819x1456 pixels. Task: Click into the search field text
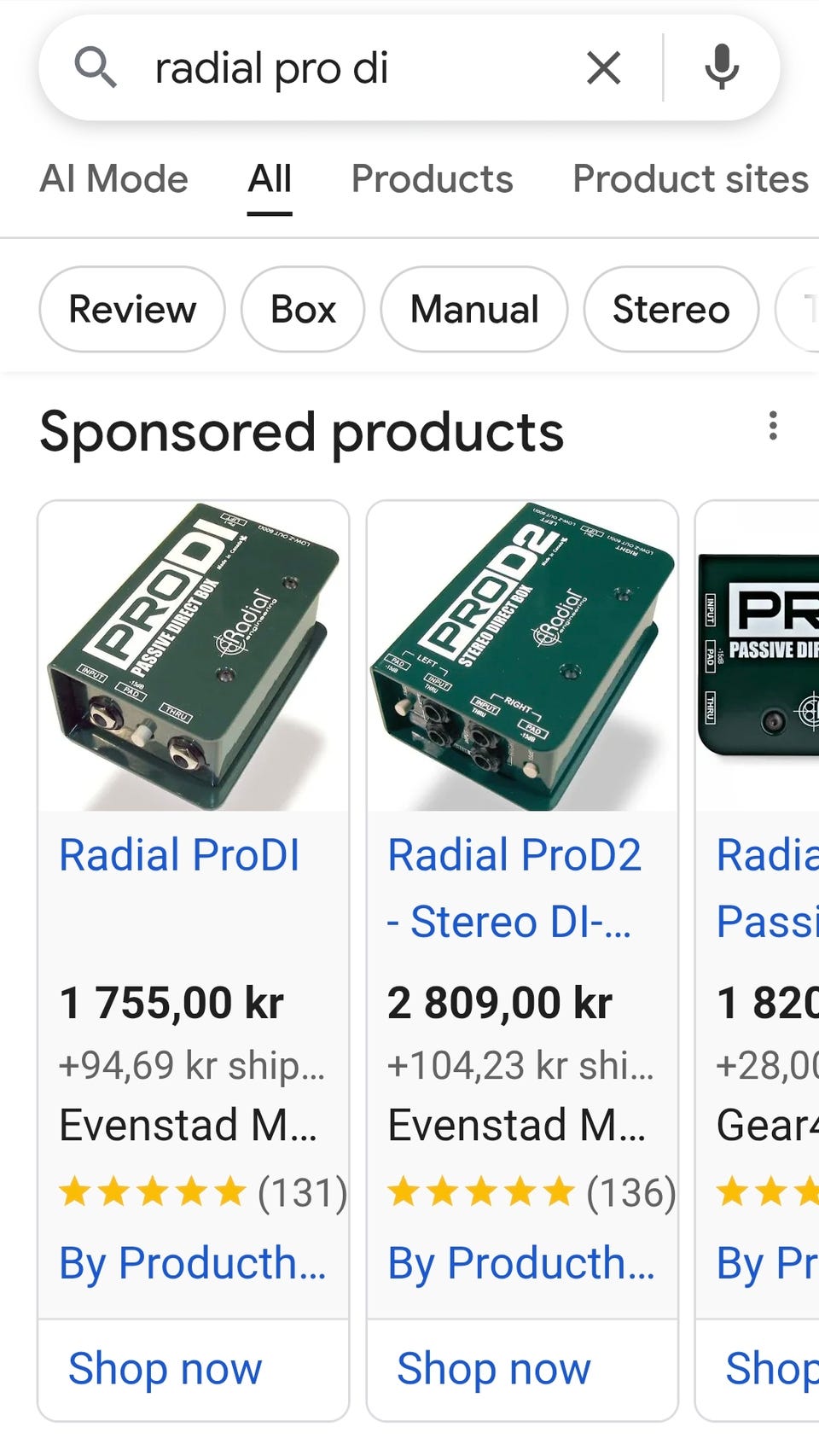point(271,68)
